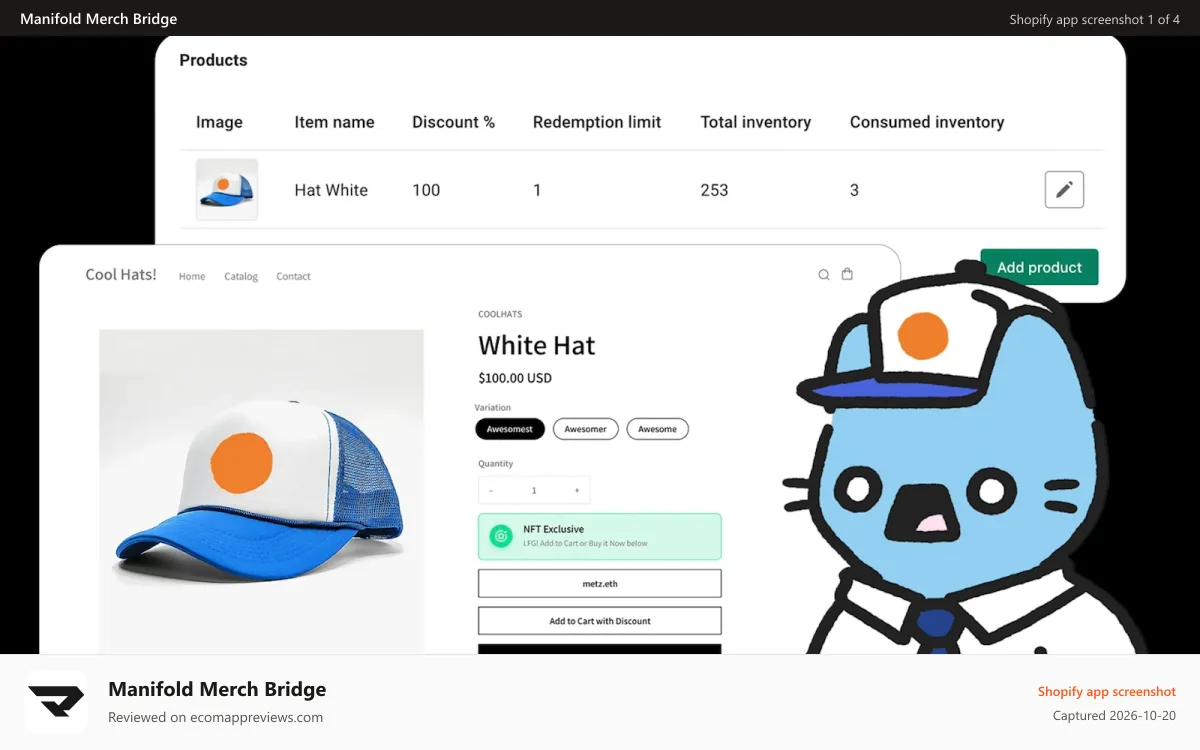Click the Discount % column header
This screenshot has height=750, width=1200.
(454, 122)
